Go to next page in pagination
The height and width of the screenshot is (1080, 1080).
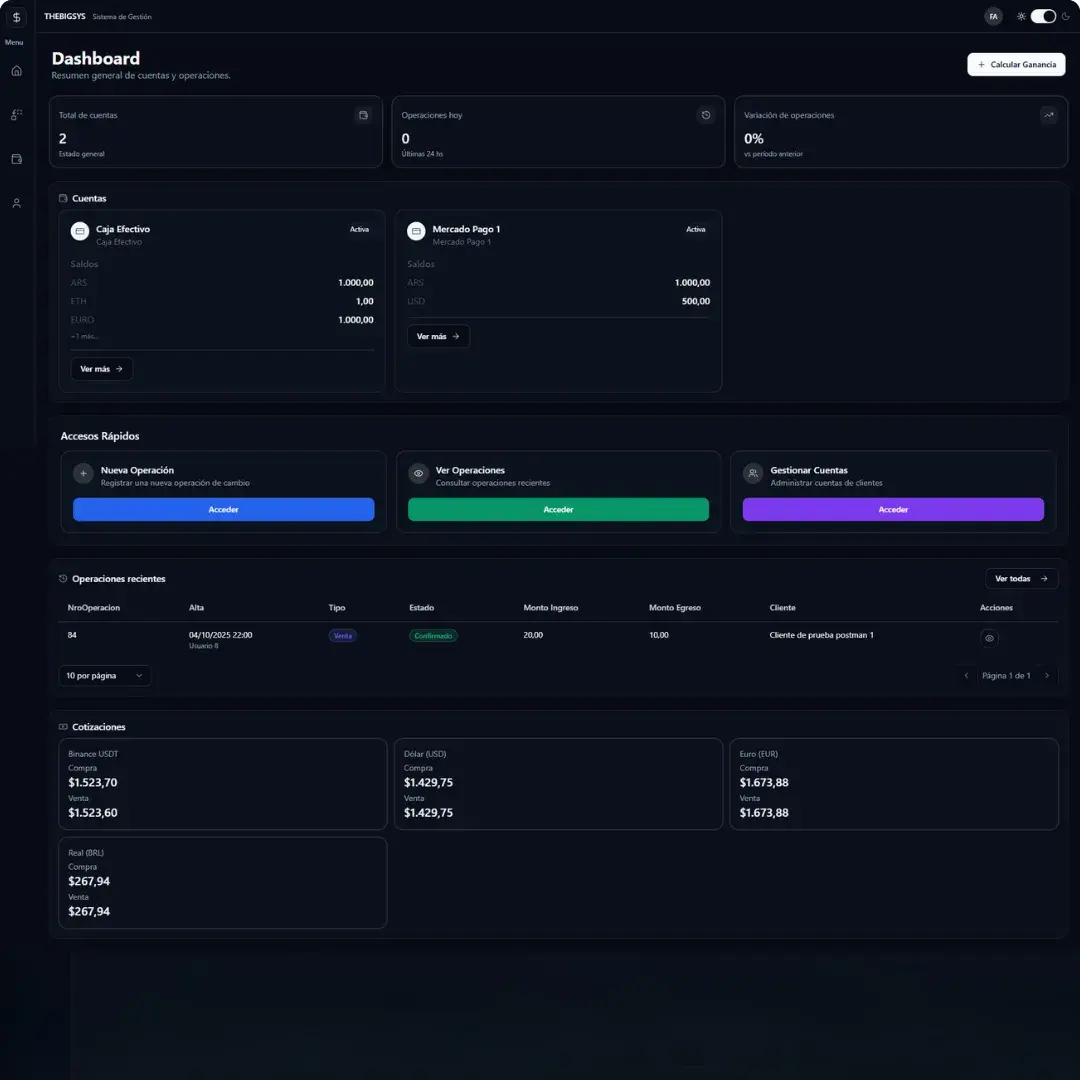(x=1047, y=676)
